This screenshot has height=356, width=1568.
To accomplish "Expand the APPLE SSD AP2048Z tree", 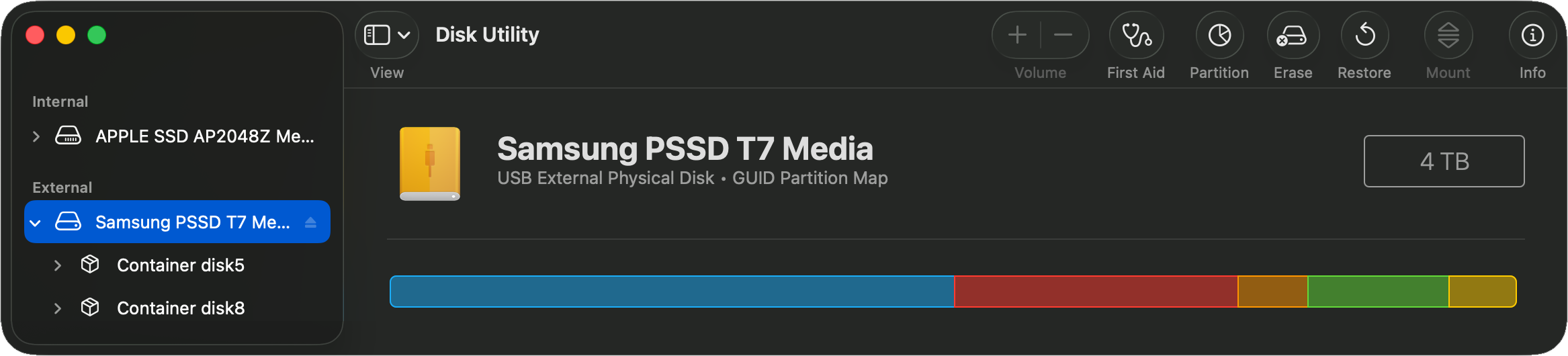I will click(36, 136).
